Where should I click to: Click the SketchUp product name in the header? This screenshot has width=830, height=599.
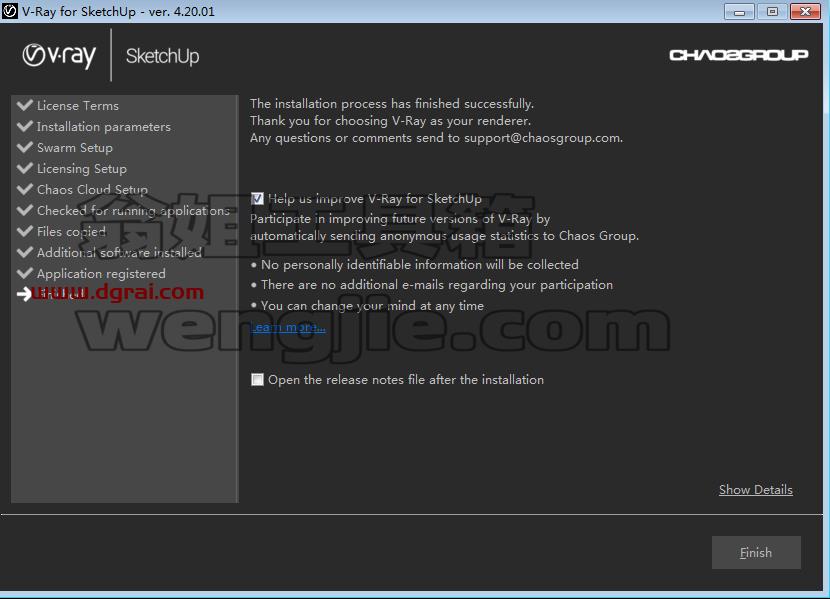point(163,56)
